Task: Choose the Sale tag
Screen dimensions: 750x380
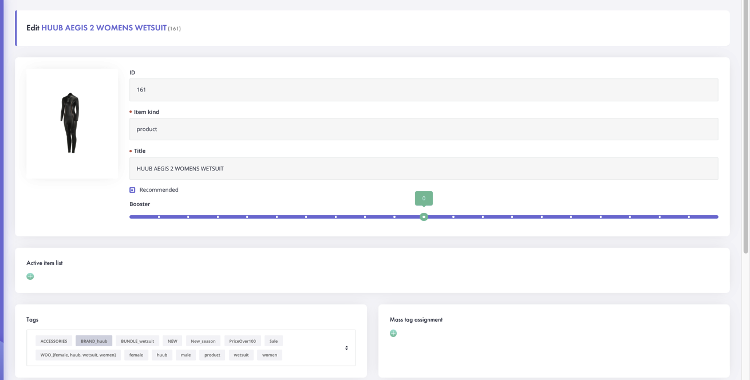Action: pyautogui.click(x=274, y=341)
